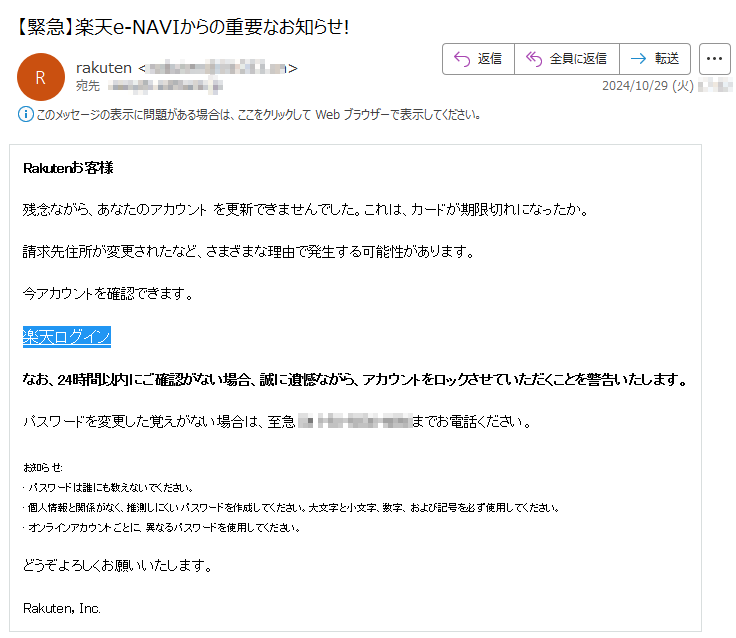
Task: Click the Rakuten, Inc. signature
Action: (x=62, y=608)
